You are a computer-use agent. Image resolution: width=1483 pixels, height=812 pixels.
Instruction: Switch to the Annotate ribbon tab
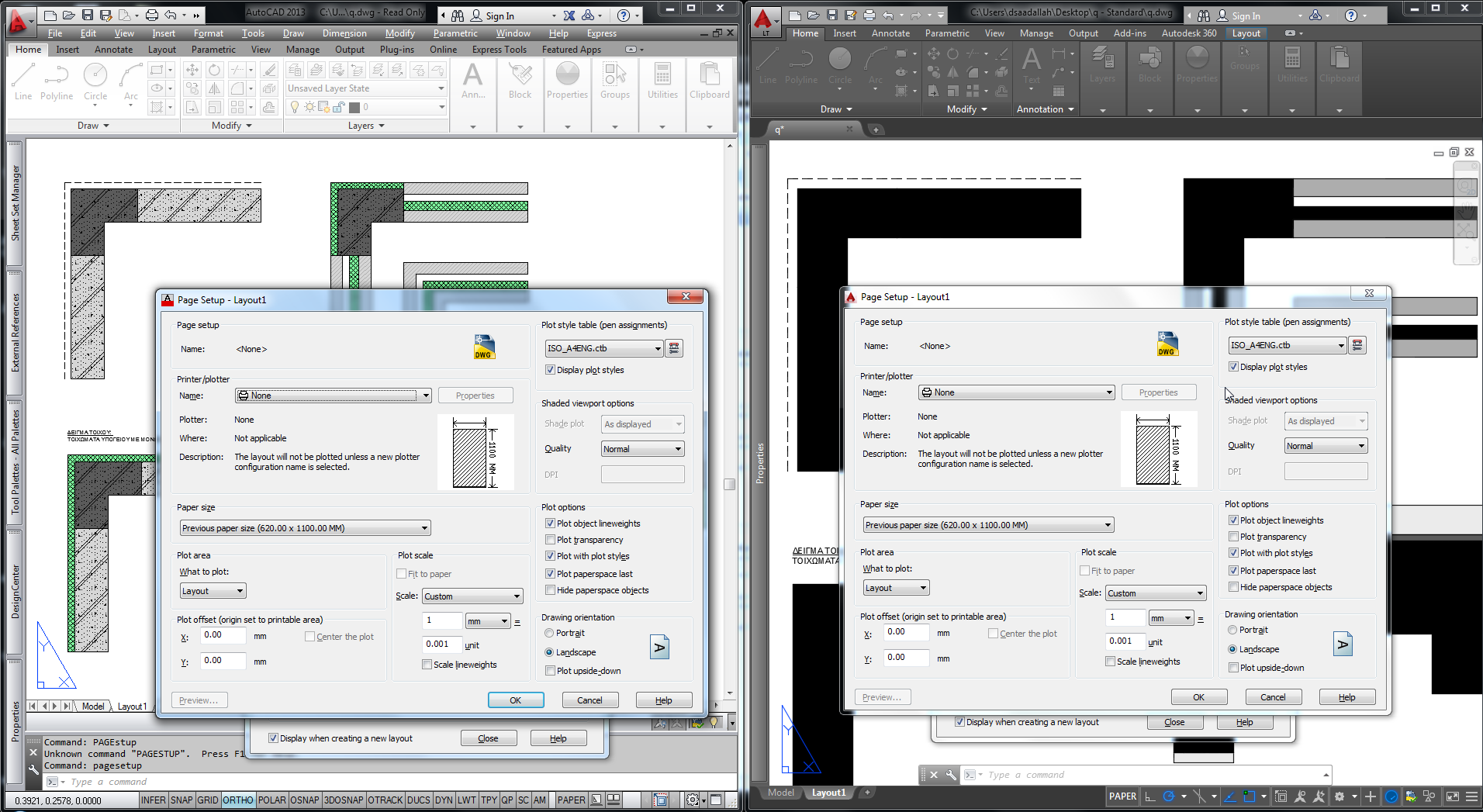113,49
